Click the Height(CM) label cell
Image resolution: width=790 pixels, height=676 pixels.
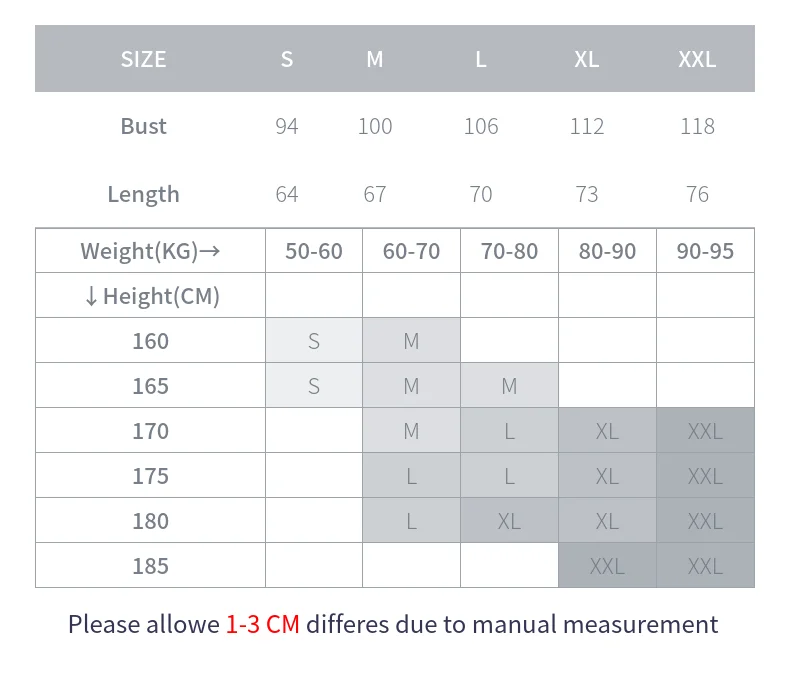pyautogui.click(x=150, y=296)
